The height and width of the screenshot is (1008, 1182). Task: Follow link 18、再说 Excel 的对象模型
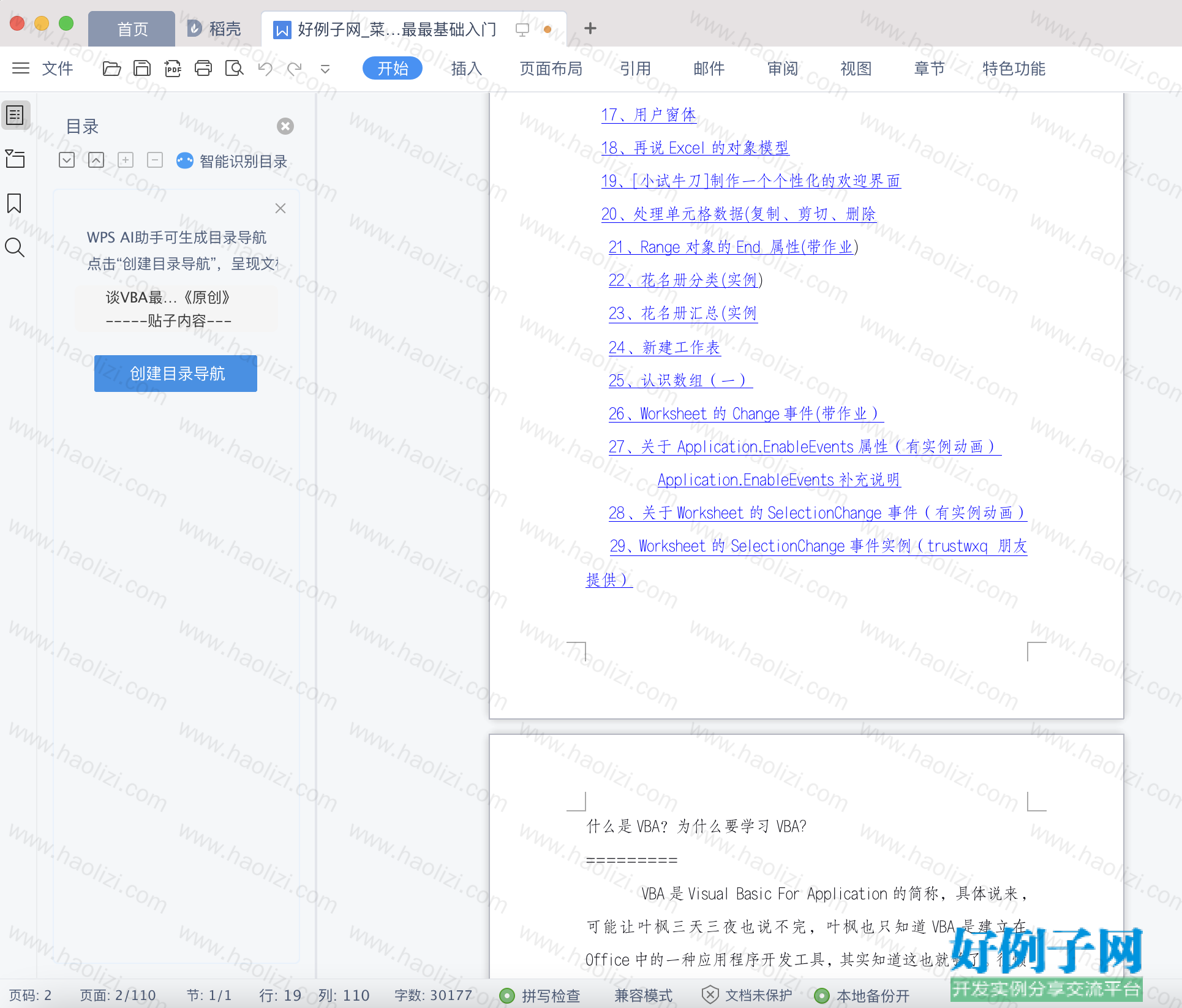(x=695, y=148)
